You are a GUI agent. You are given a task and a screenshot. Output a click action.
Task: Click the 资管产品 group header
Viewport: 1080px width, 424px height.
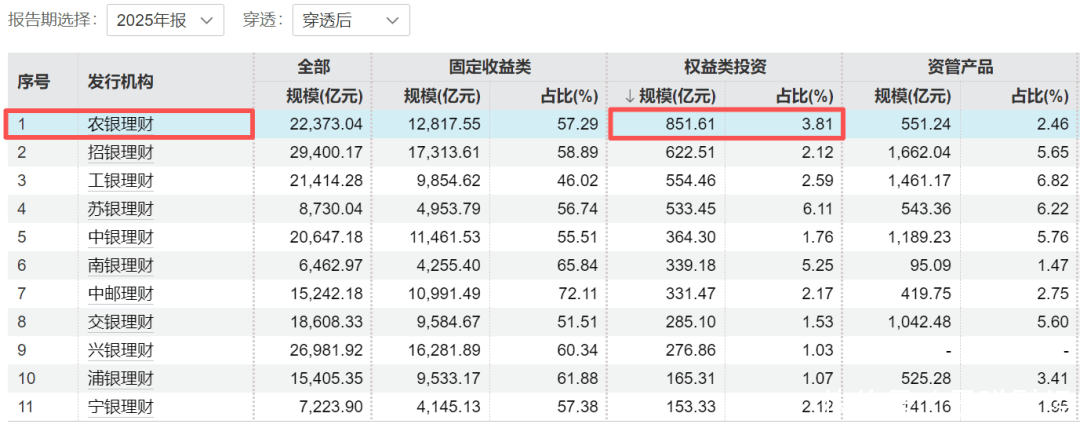coord(959,67)
